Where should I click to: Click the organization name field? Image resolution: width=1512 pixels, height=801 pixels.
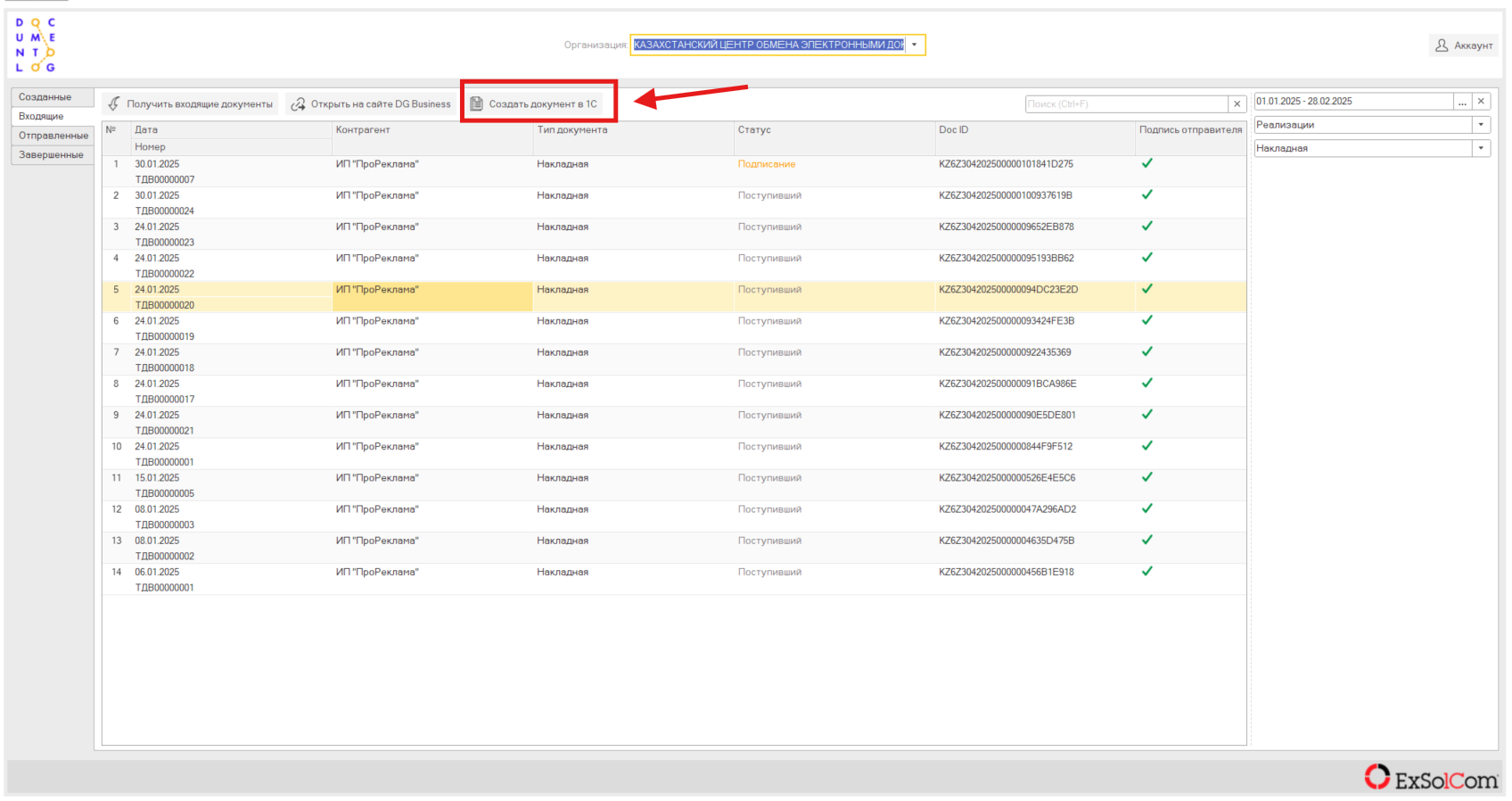[x=768, y=45]
